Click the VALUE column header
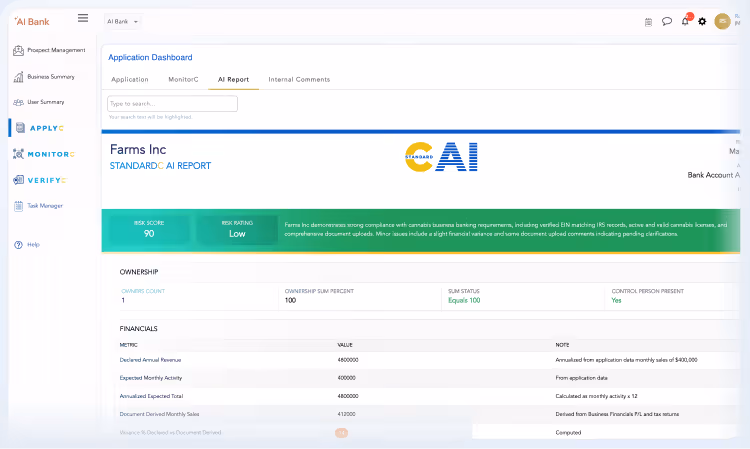This screenshot has height=449, width=750. coord(345,345)
